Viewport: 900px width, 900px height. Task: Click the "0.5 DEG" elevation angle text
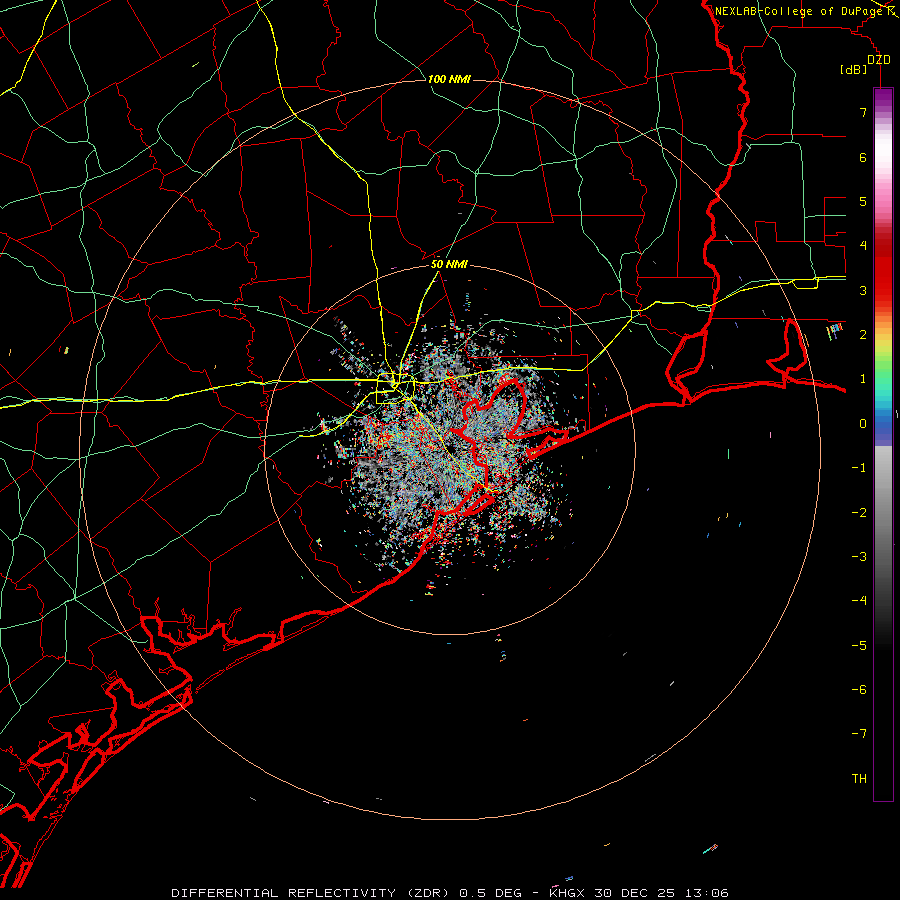(490, 893)
